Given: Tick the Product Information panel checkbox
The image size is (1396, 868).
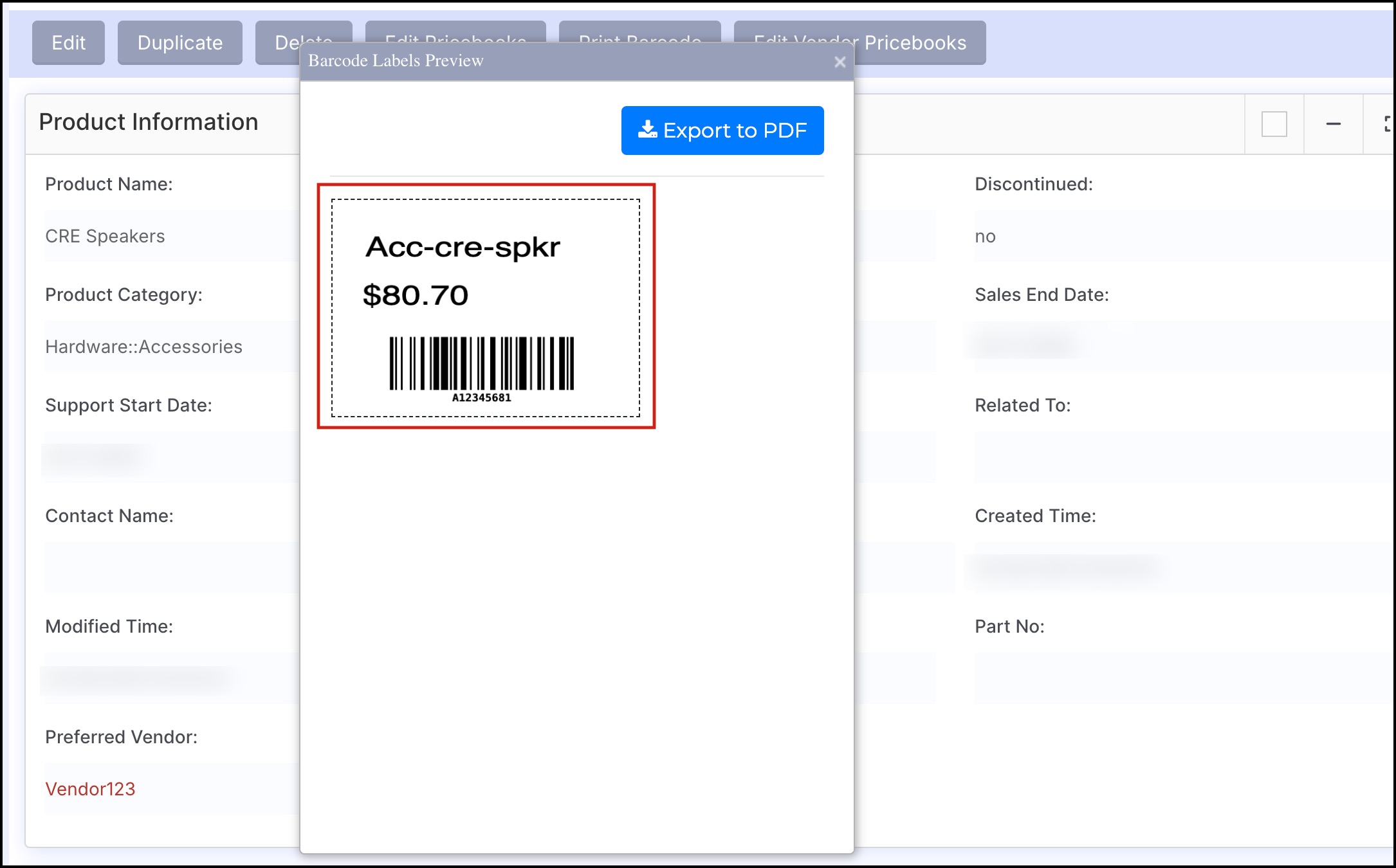Looking at the screenshot, I should click(1274, 124).
